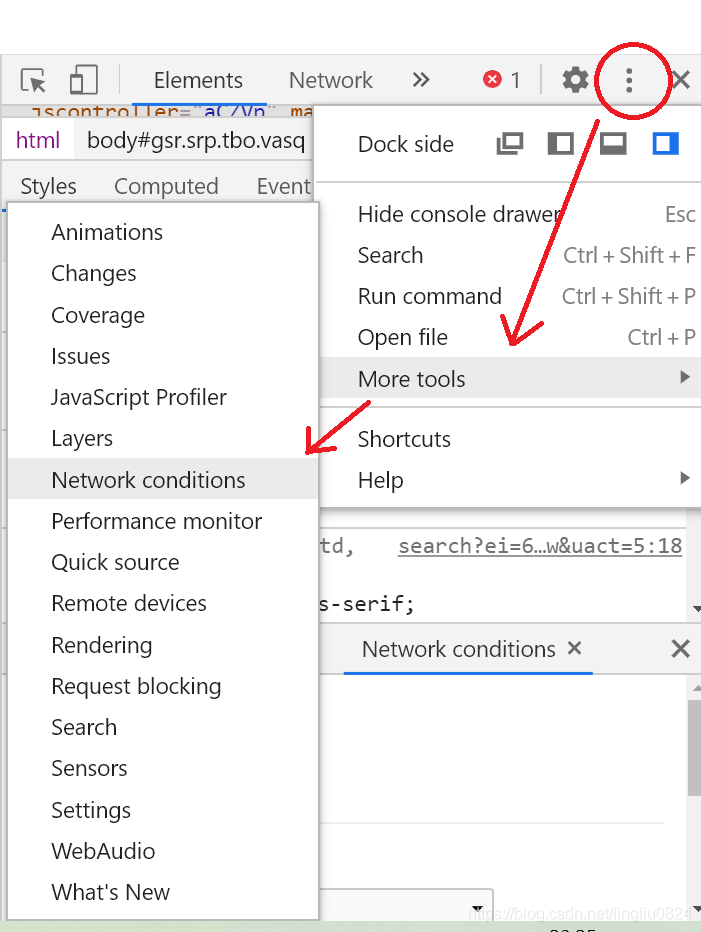Open the Styles pane tab
The image size is (701, 932).
click(x=49, y=186)
